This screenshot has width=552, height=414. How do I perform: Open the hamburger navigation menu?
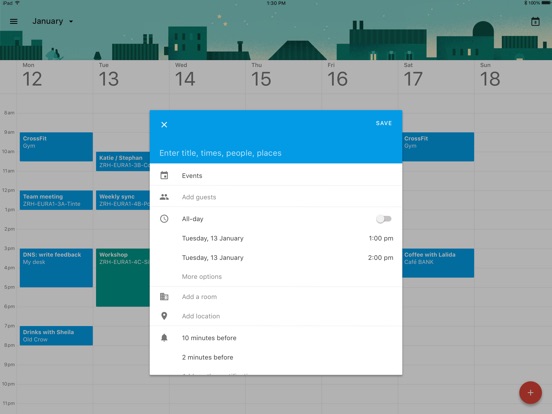(x=13, y=21)
